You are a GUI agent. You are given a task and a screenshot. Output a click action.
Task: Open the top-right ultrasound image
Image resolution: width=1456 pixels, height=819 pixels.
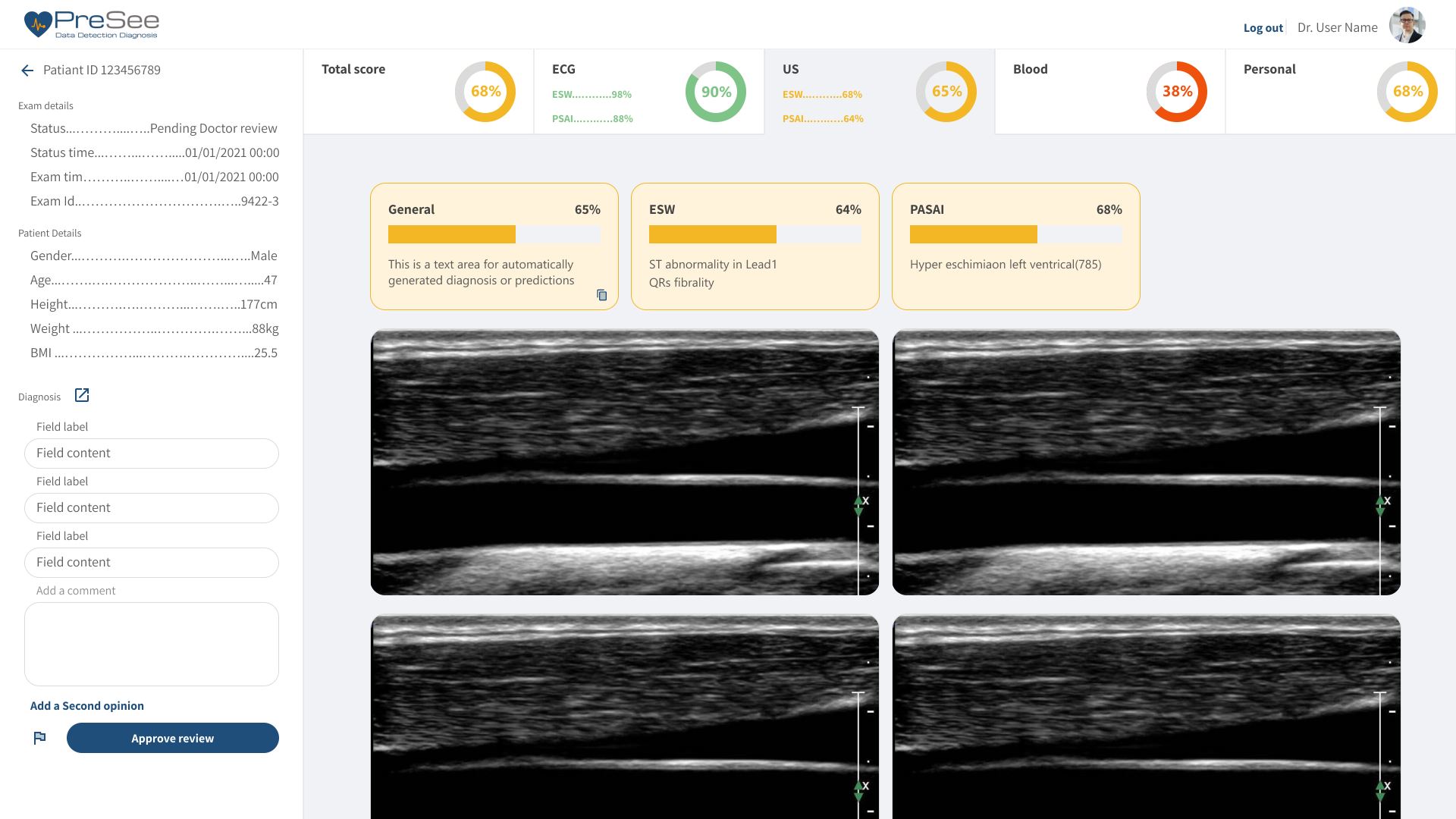coord(1147,462)
